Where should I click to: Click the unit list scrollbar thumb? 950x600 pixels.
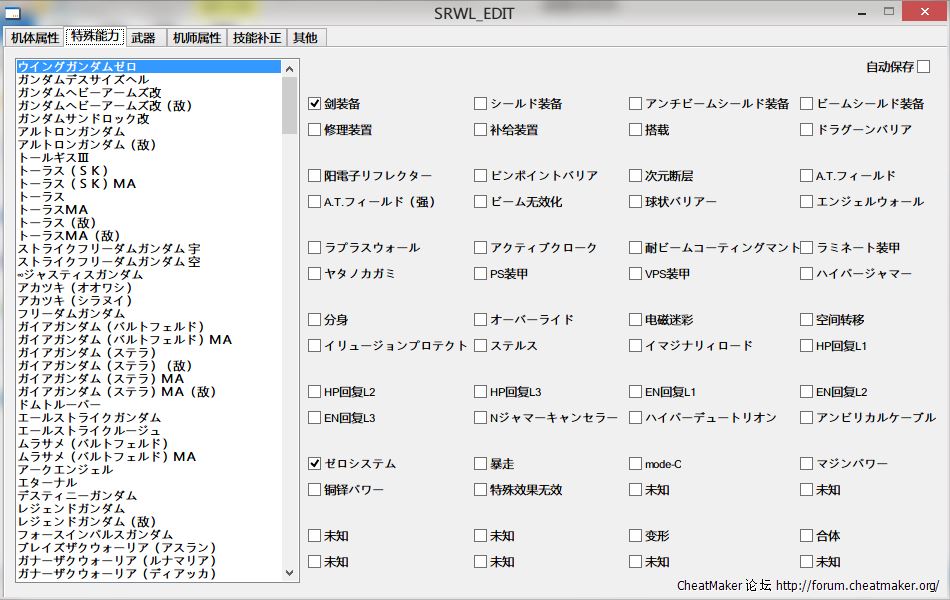point(290,105)
